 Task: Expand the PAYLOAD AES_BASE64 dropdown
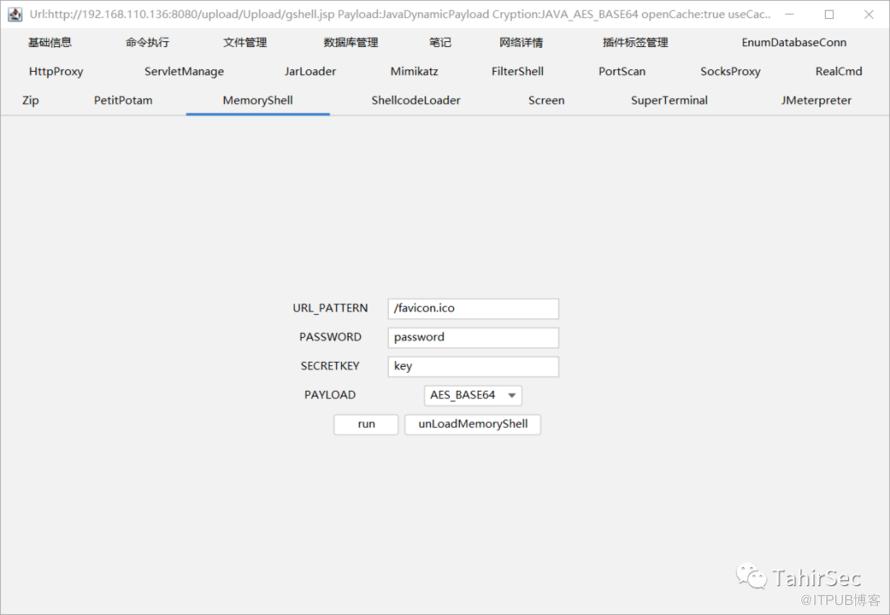[x=473, y=395]
